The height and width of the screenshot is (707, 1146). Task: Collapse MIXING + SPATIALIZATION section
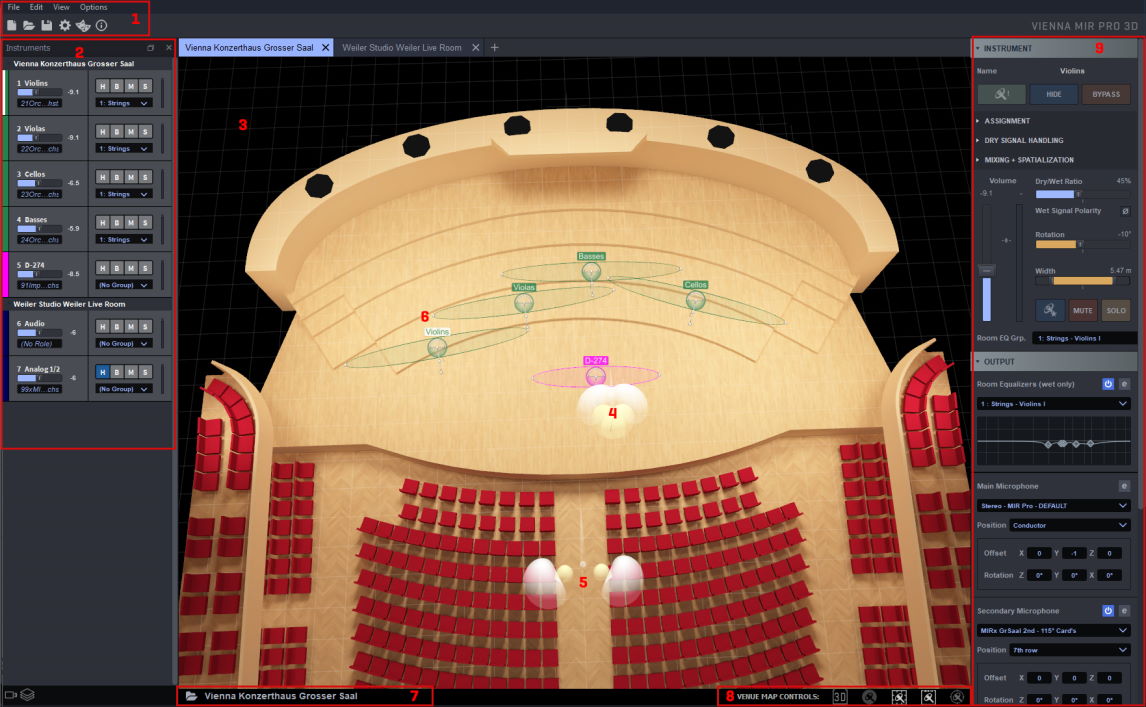click(x=1028, y=160)
